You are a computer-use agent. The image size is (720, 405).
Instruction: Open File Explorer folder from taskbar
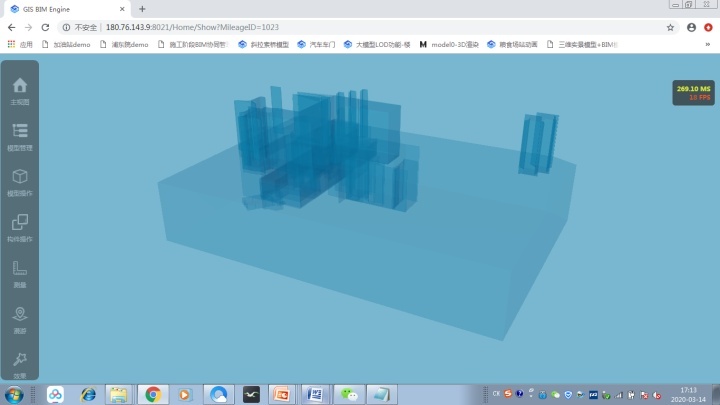click(x=118, y=394)
